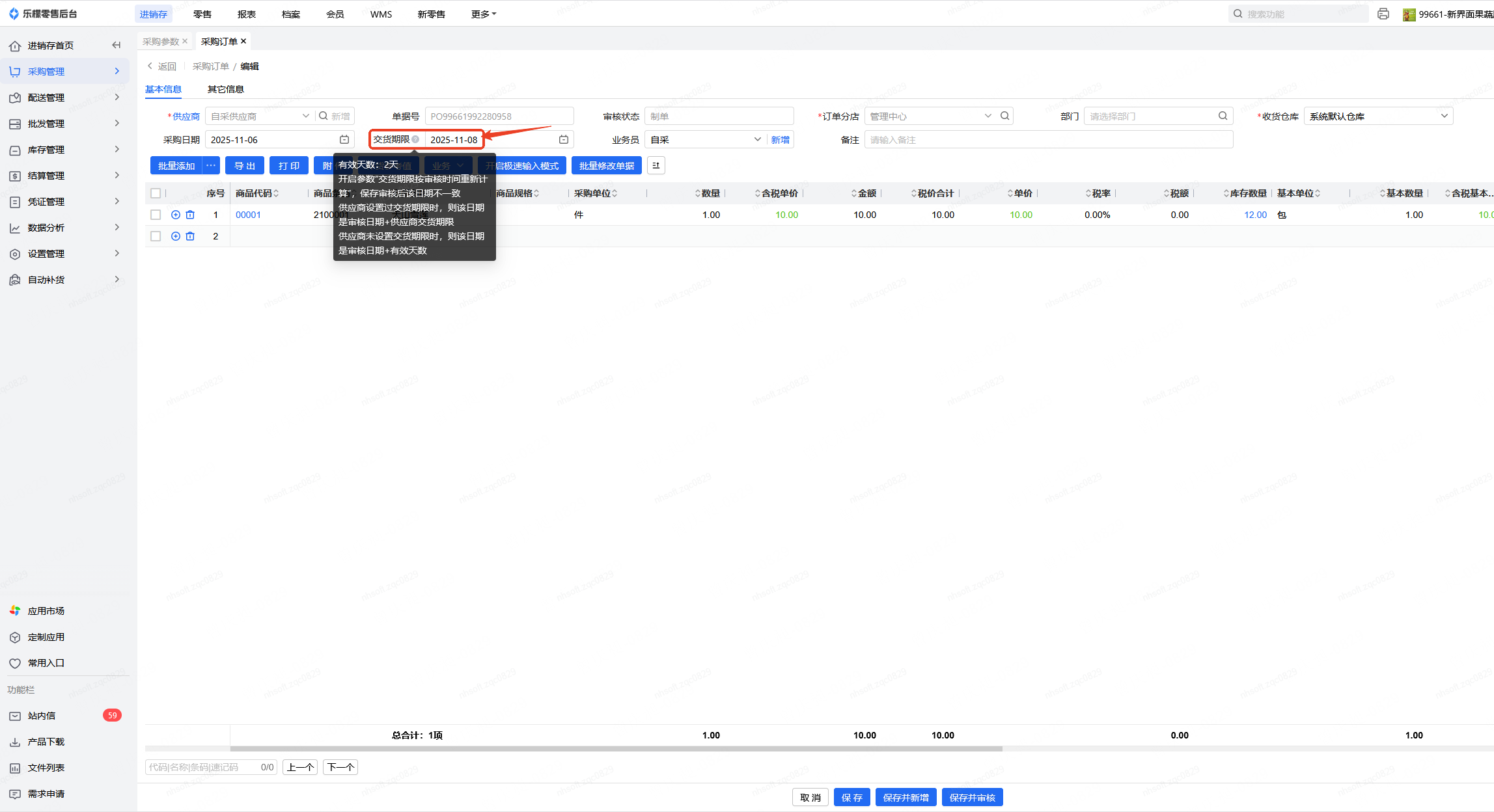Tick the select-all checkbox in the table header
Viewport: 1494px width, 812px height.
pos(156,193)
